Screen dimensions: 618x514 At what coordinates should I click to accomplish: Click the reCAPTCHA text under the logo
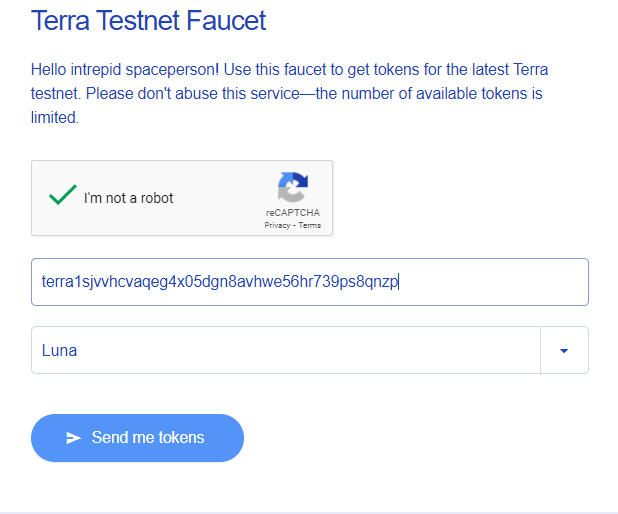293,213
